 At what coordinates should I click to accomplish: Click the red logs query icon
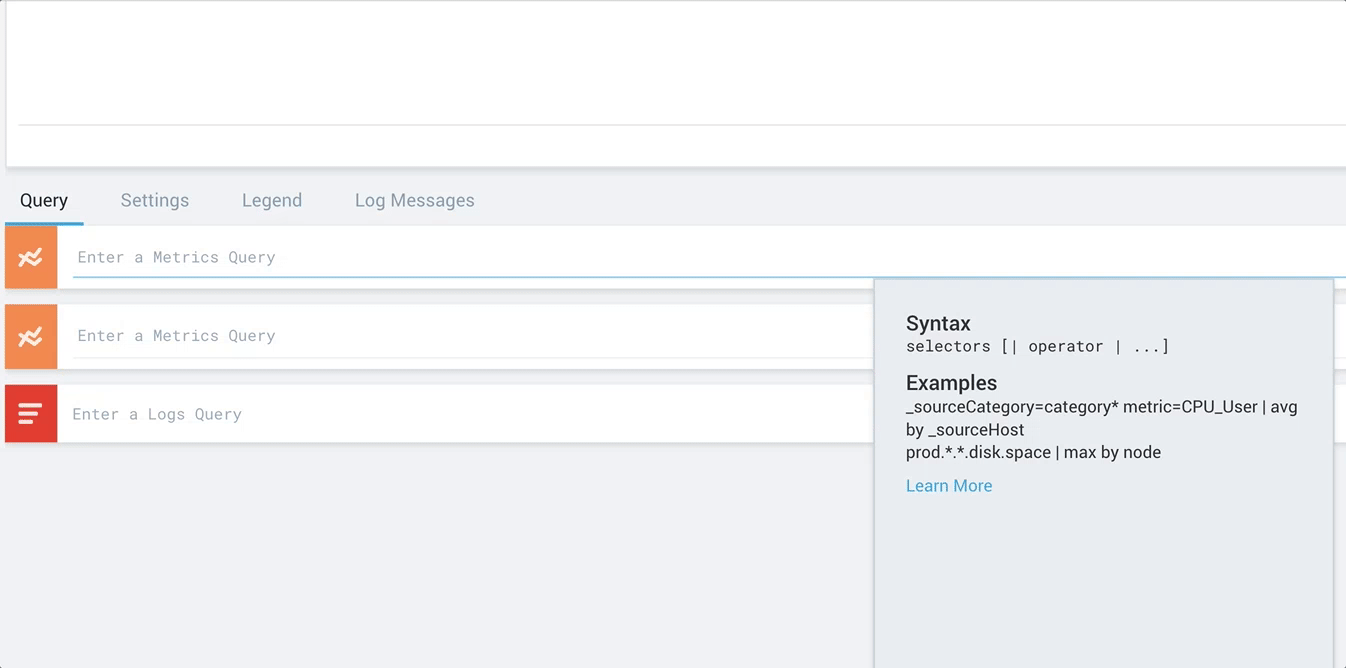(31, 413)
